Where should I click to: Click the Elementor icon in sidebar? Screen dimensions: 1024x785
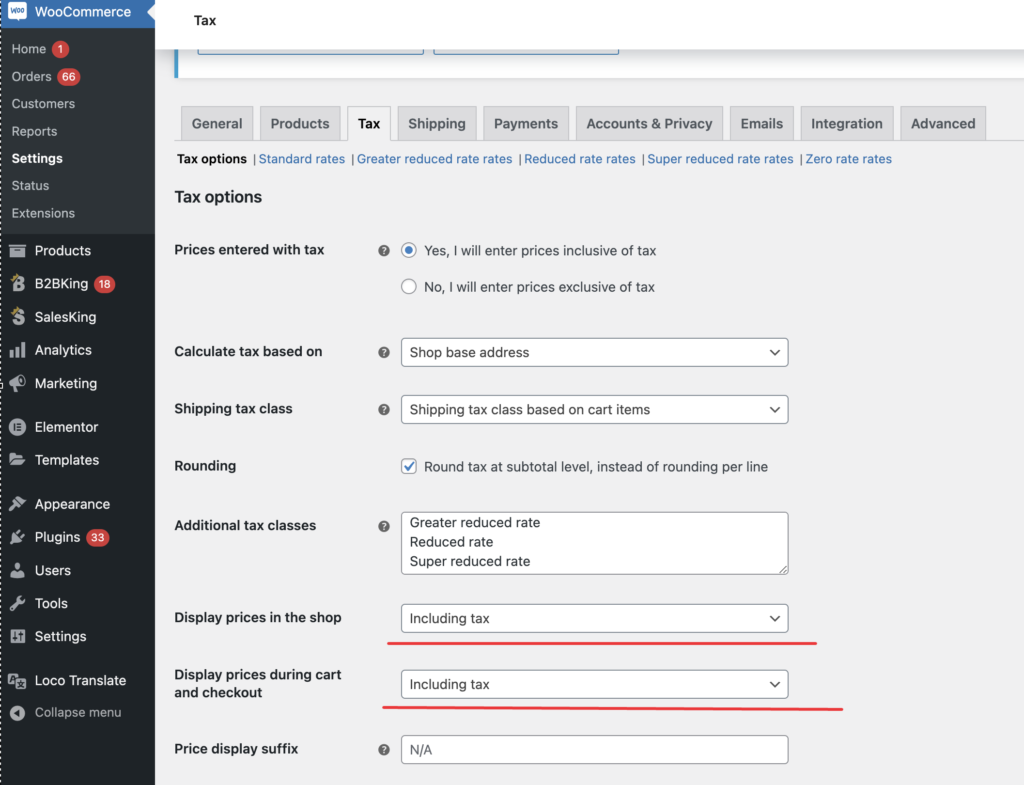point(18,427)
